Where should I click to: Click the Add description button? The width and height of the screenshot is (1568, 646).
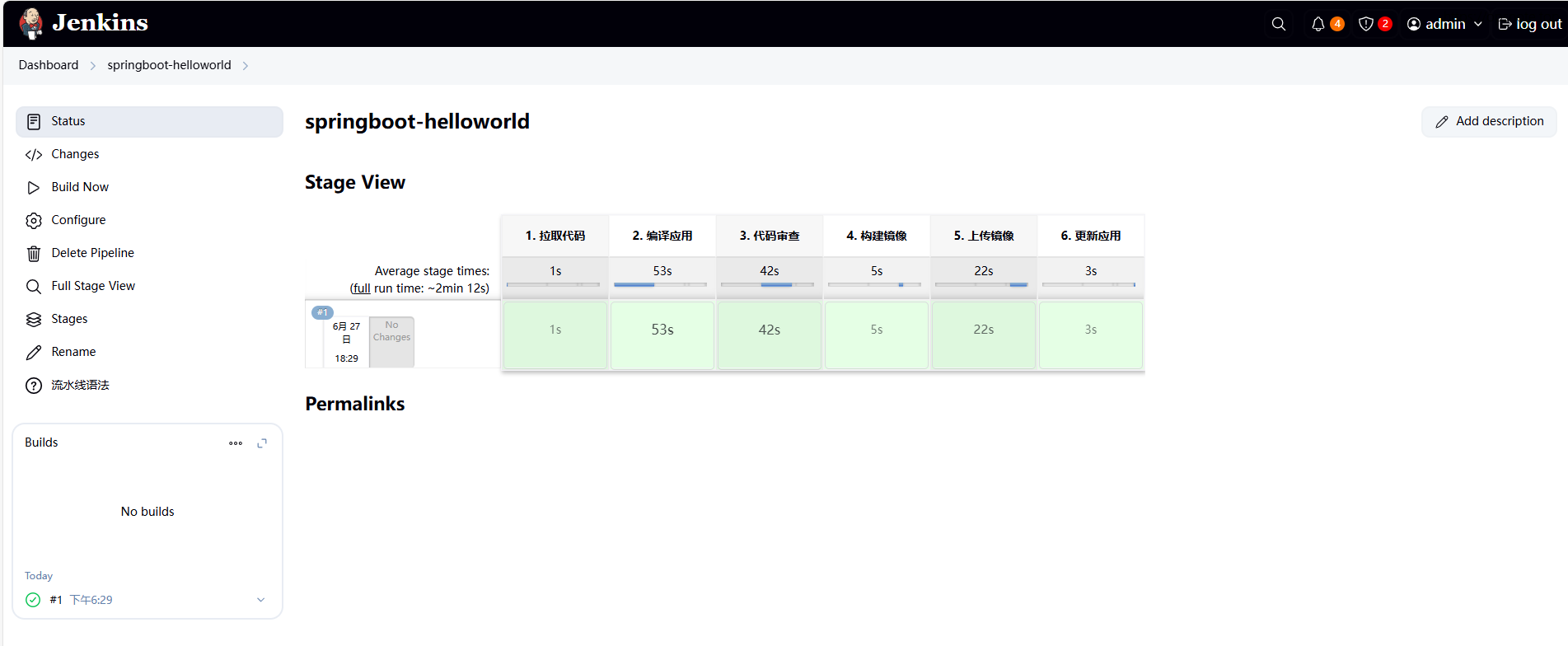(x=1489, y=121)
